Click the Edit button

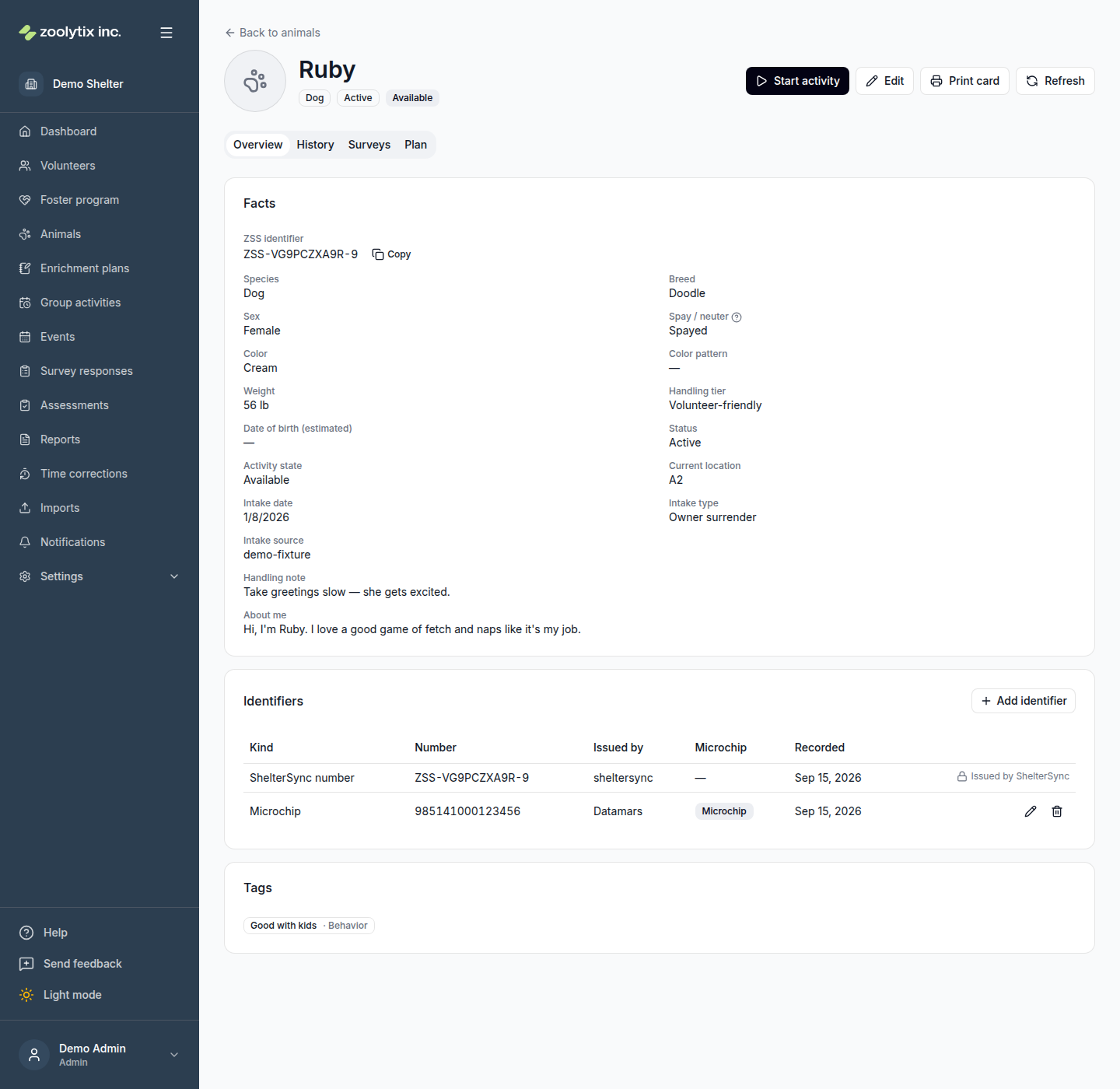click(884, 81)
